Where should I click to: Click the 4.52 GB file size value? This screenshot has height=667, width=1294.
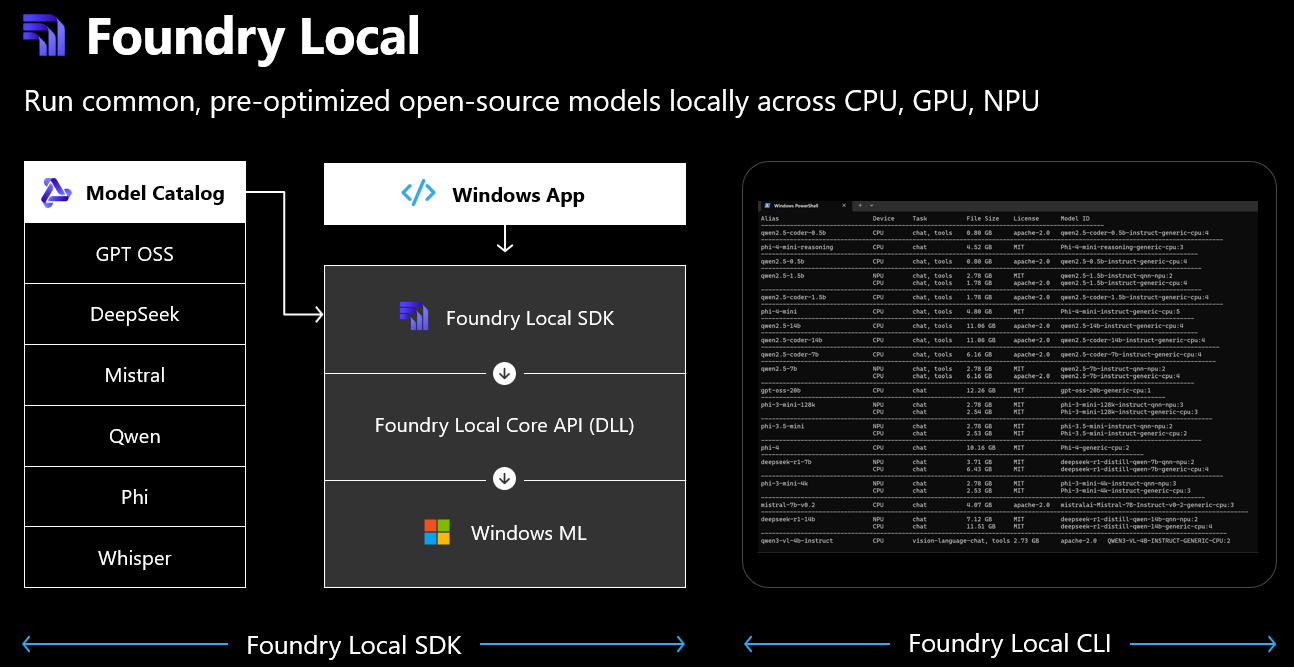tap(979, 247)
